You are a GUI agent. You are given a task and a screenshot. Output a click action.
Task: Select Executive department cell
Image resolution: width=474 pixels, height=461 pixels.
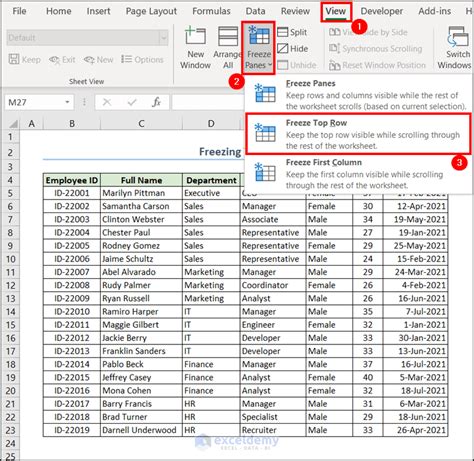pos(211,193)
